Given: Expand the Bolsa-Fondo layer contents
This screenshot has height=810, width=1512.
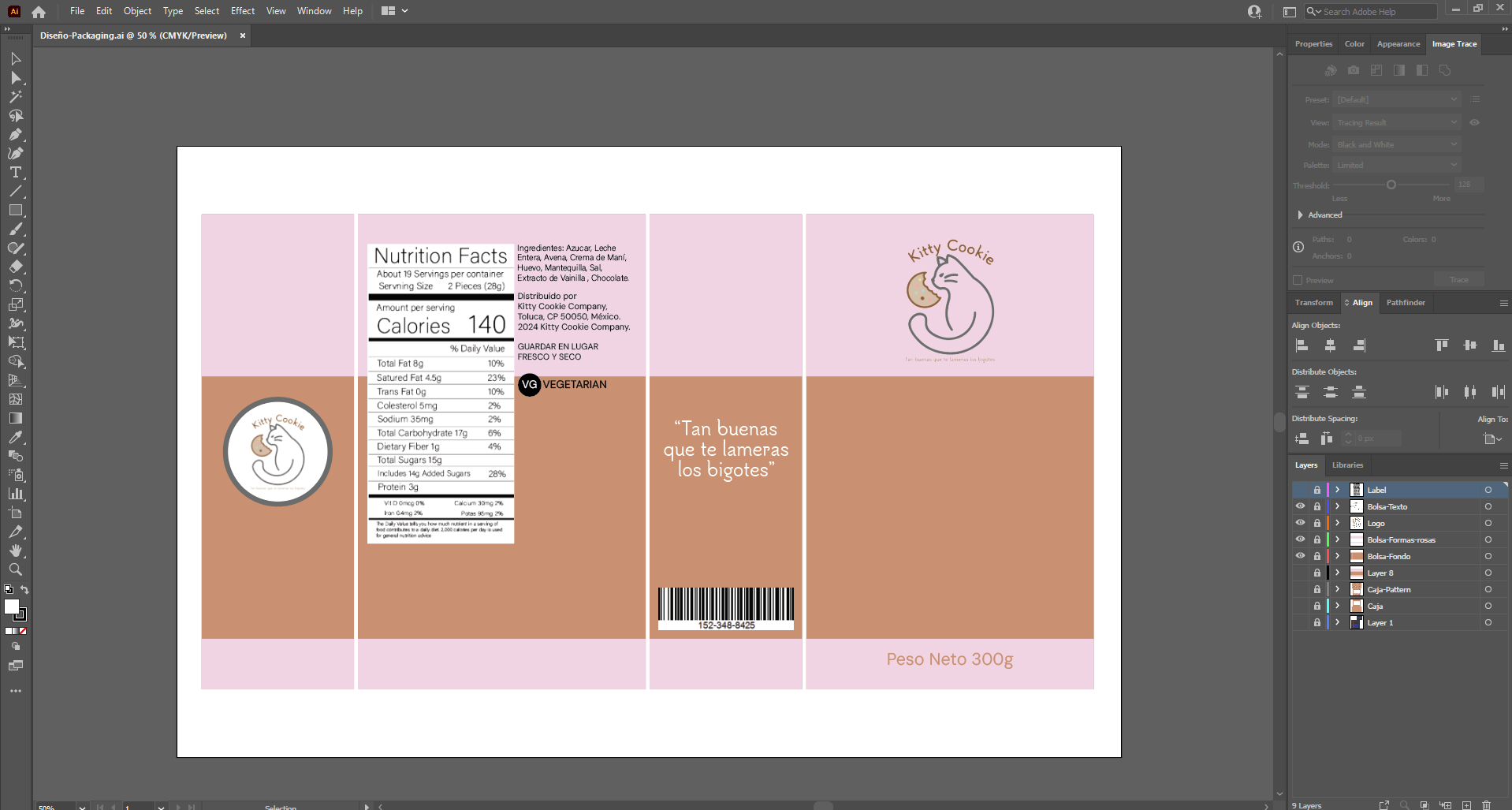Looking at the screenshot, I should 1338,556.
